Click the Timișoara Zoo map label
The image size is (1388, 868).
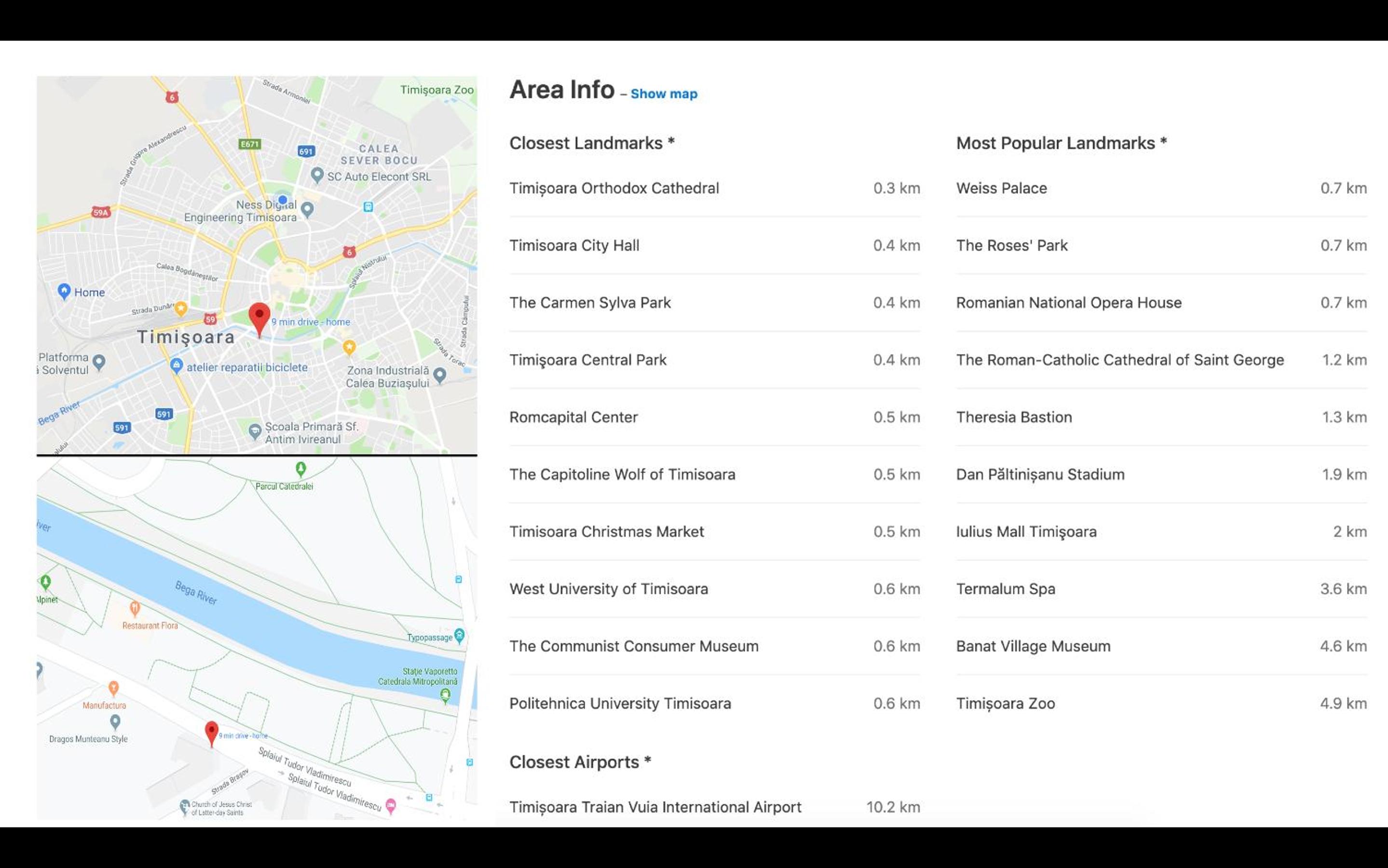pyautogui.click(x=437, y=90)
